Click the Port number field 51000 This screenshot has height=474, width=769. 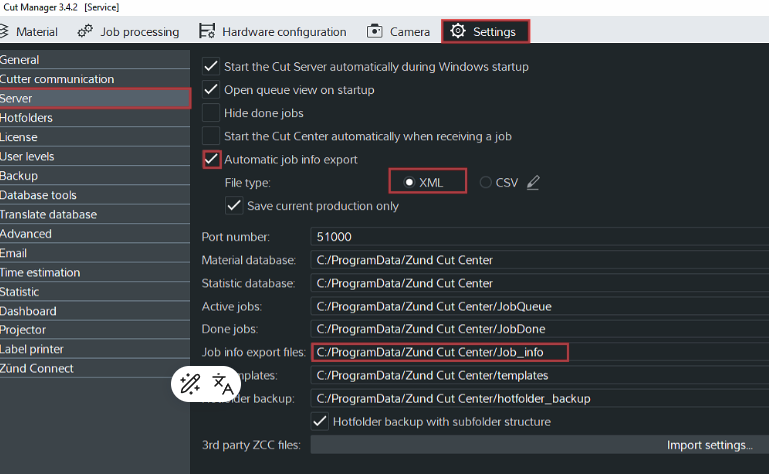pos(539,237)
